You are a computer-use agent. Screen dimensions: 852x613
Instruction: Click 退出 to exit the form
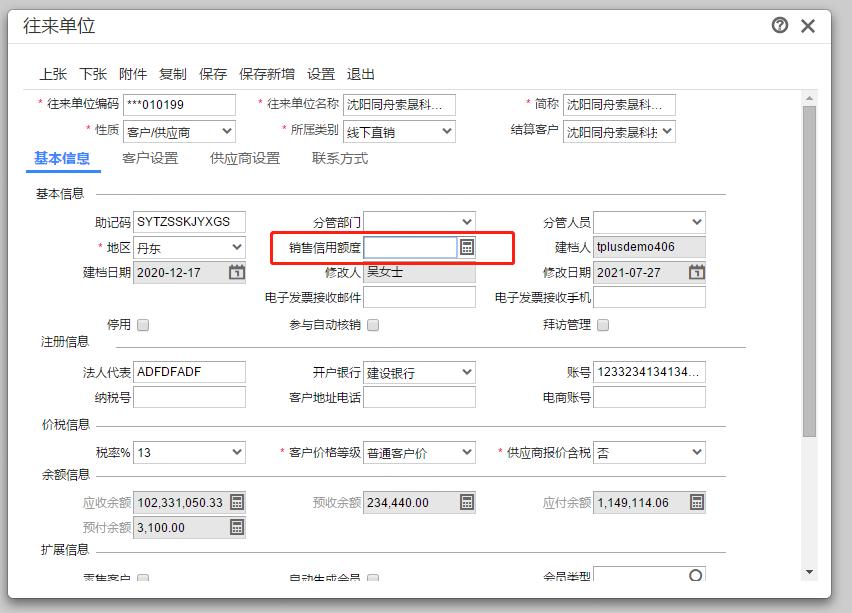tap(358, 74)
